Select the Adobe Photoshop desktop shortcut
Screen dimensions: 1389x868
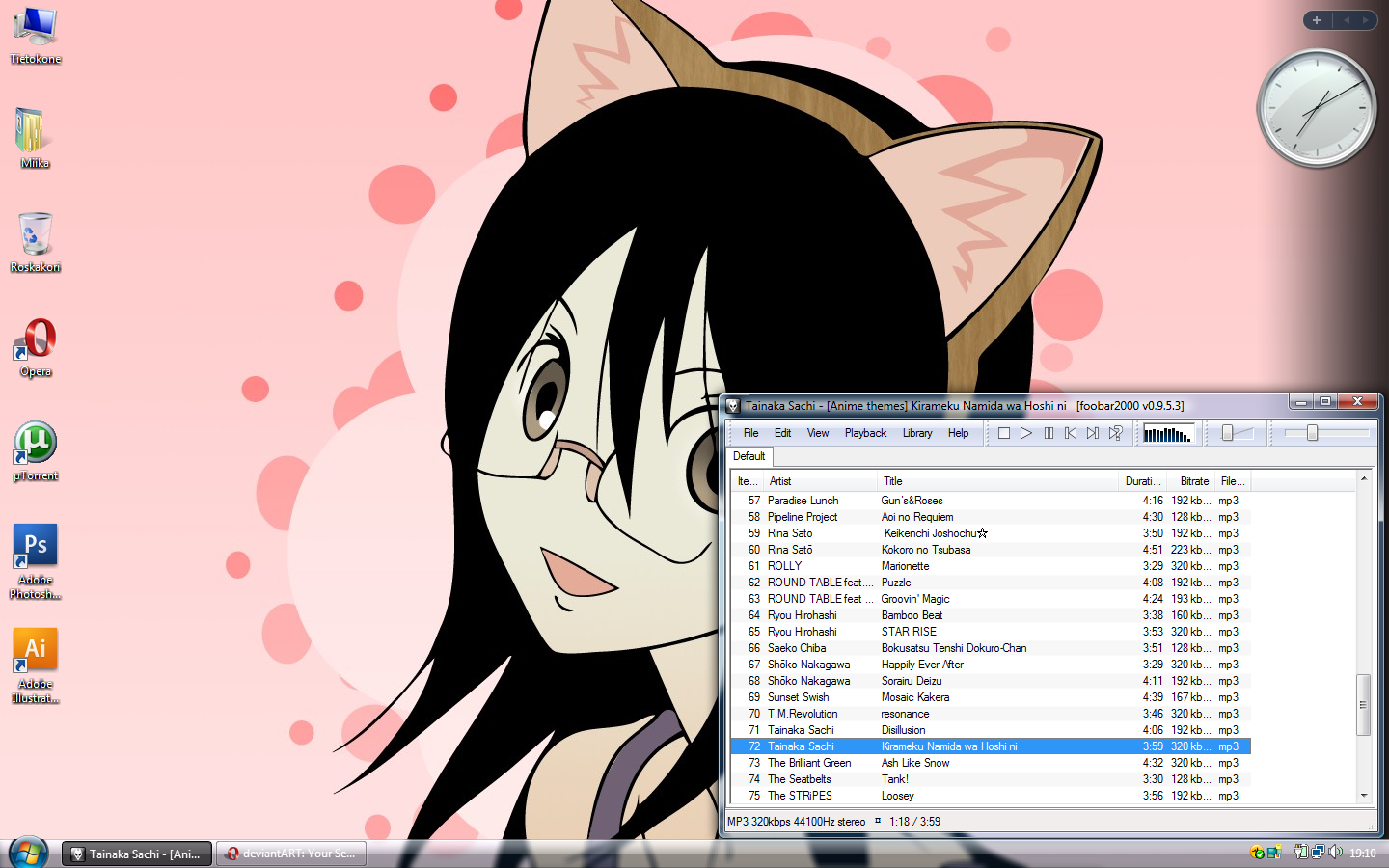(x=36, y=561)
